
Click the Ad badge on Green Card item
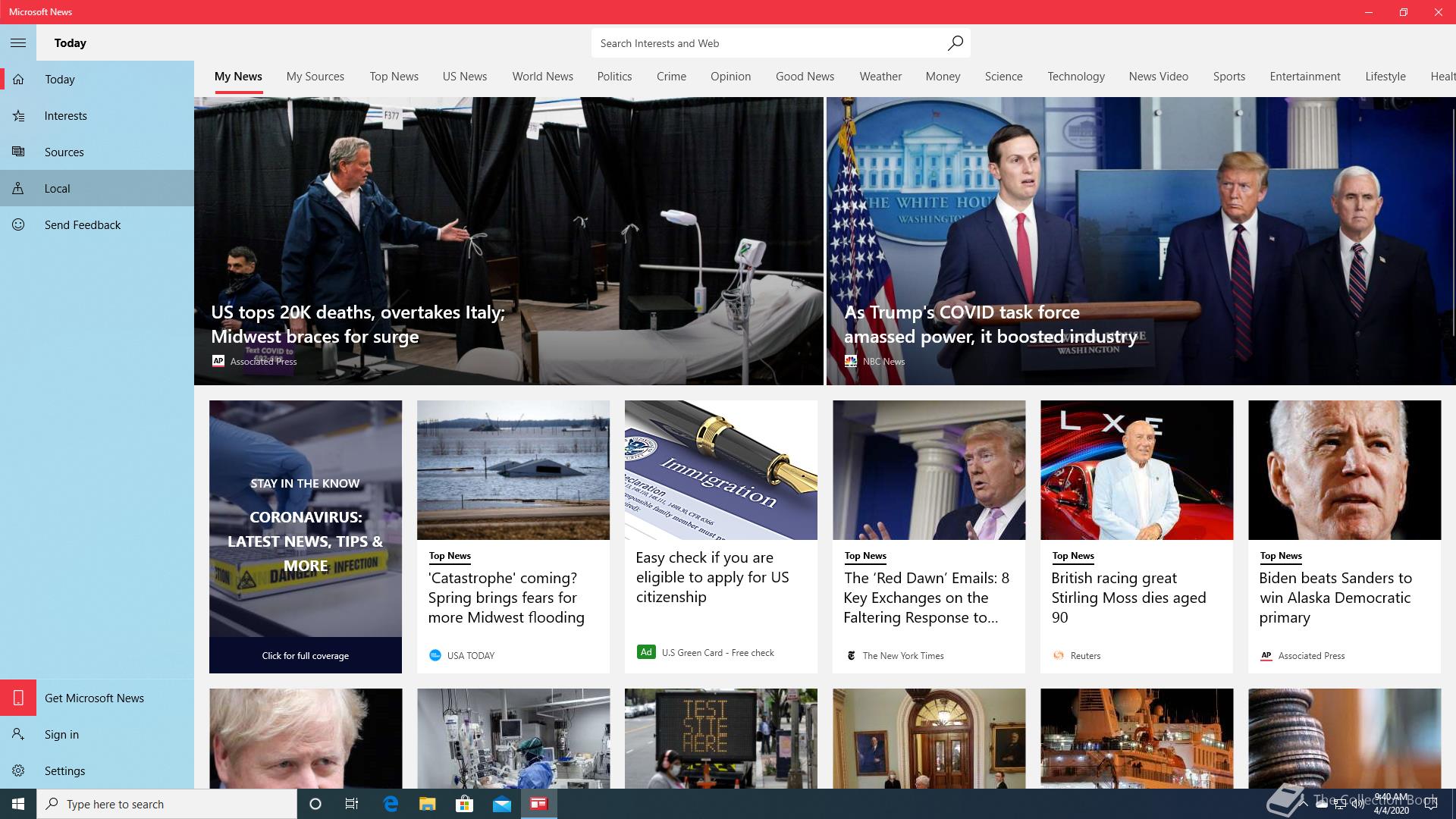646,652
